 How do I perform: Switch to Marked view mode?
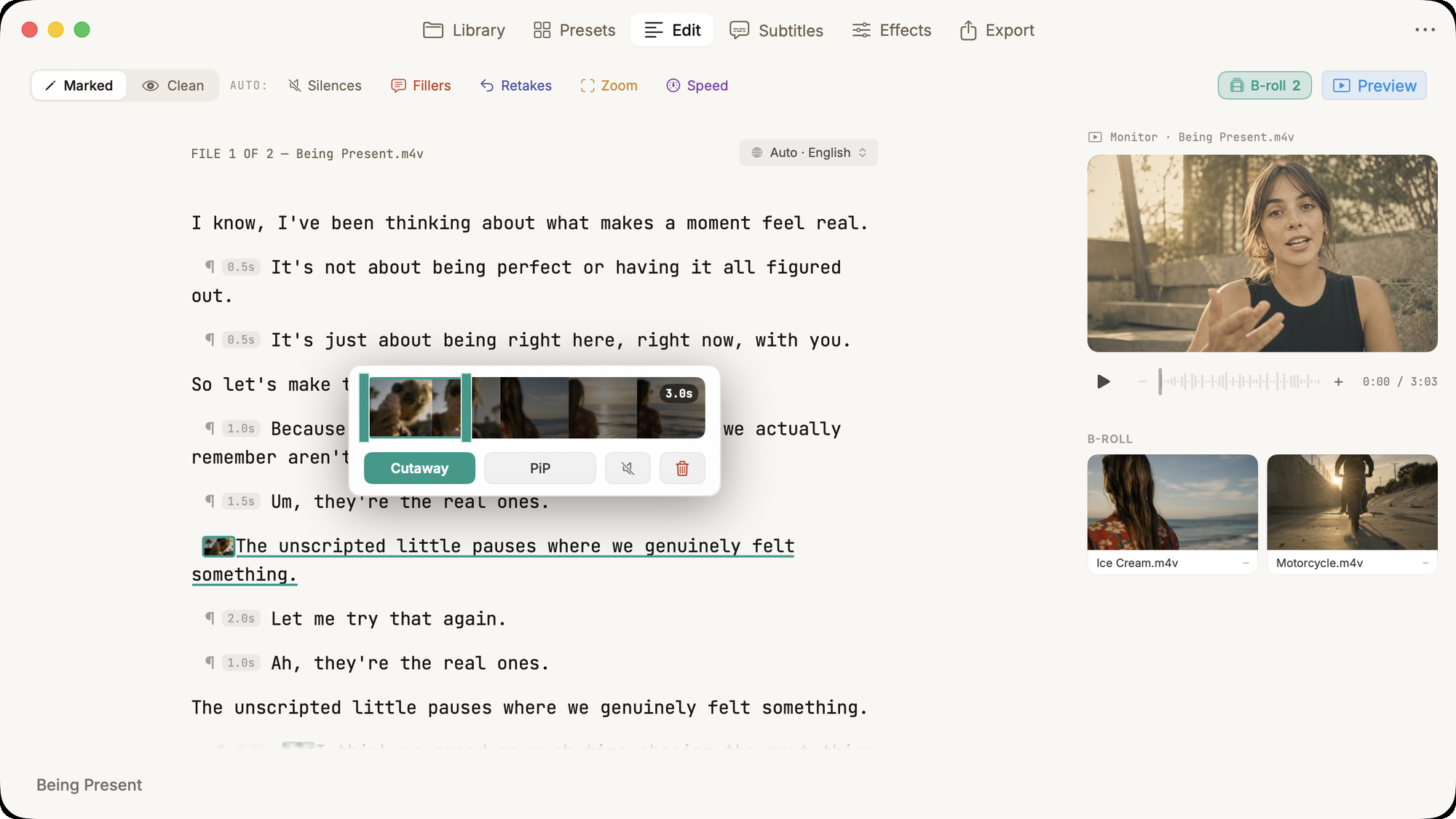[79, 85]
